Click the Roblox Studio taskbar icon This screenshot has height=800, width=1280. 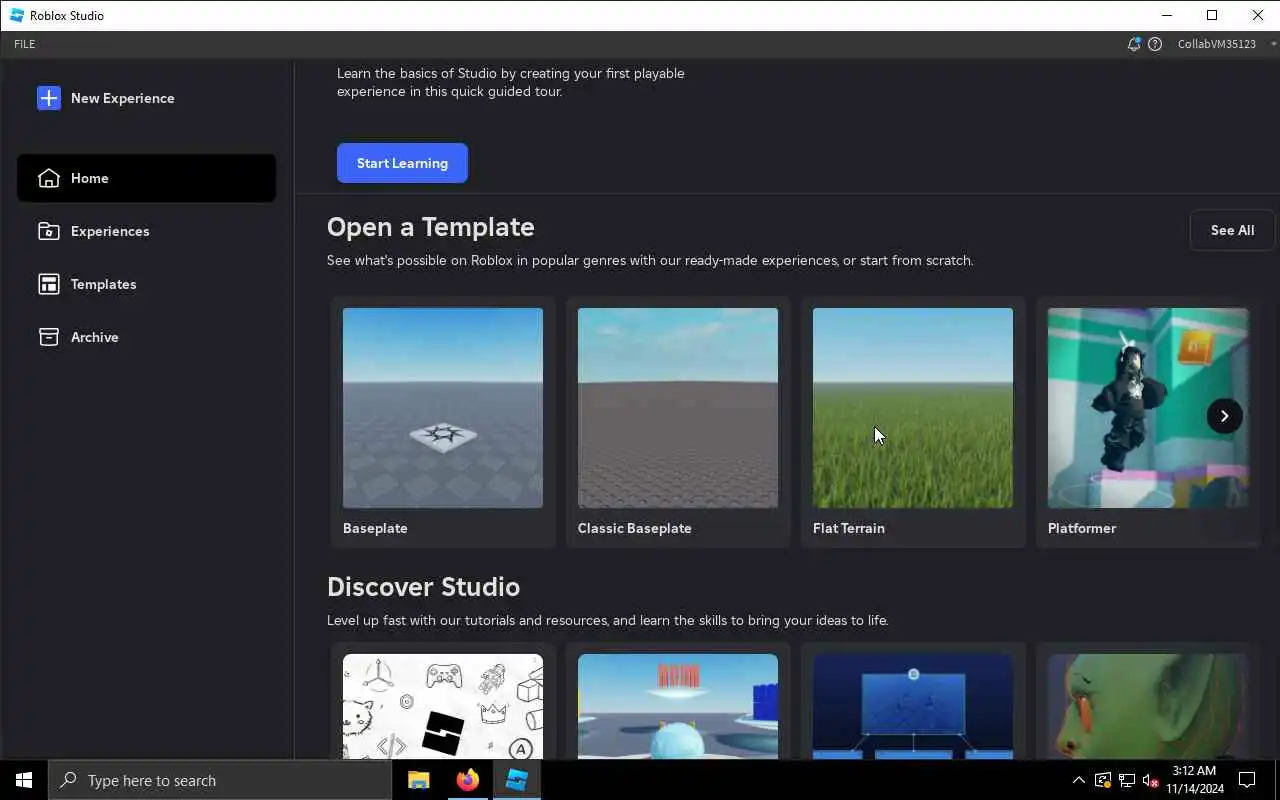coord(517,780)
